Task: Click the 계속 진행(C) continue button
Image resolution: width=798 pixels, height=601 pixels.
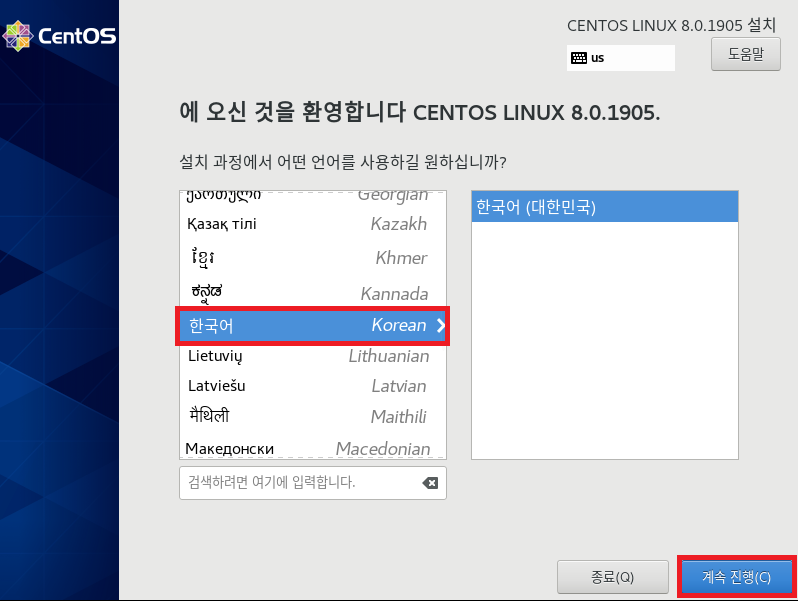Action: pyautogui.click(x=736, y=577)
